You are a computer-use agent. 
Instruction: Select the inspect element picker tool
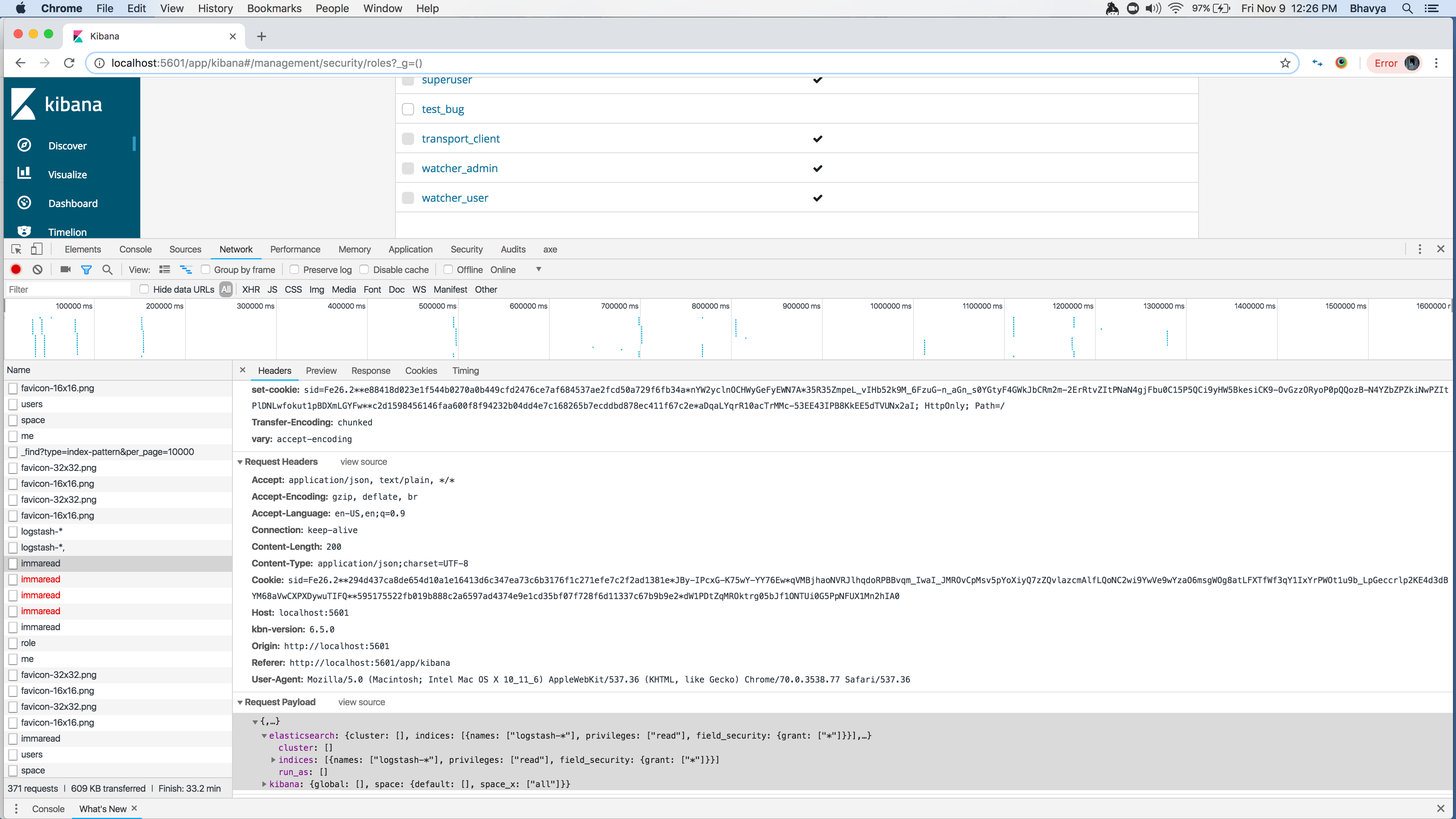pos(16,249)
